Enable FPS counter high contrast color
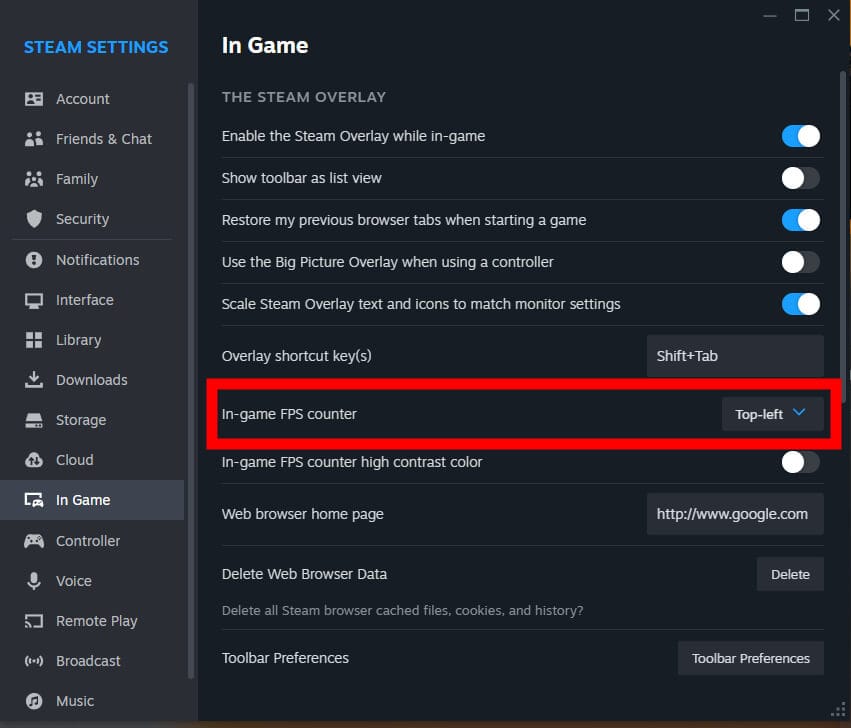851x728 pixels. pos(801,462)
